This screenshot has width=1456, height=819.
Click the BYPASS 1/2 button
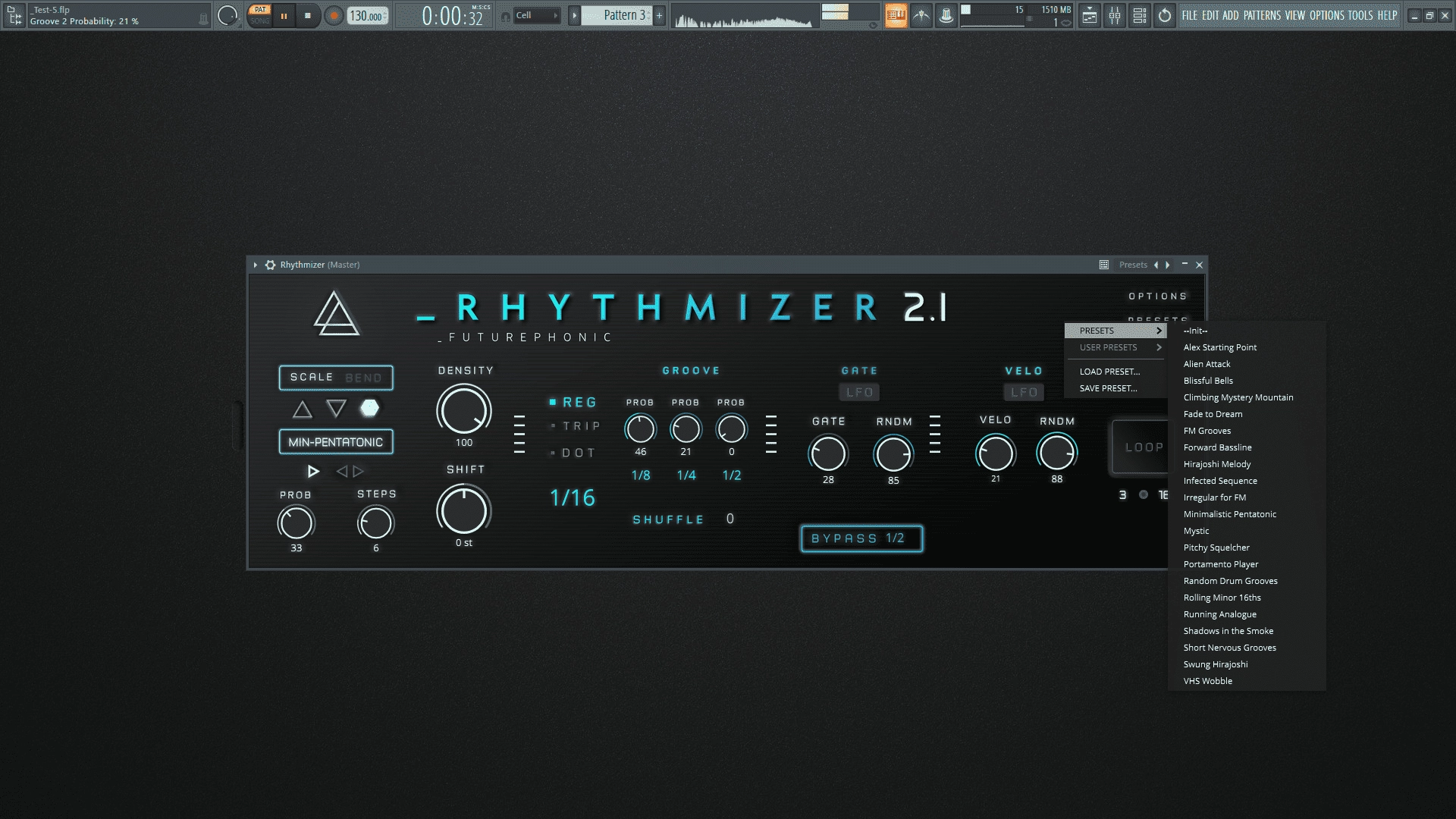[861, 538]
